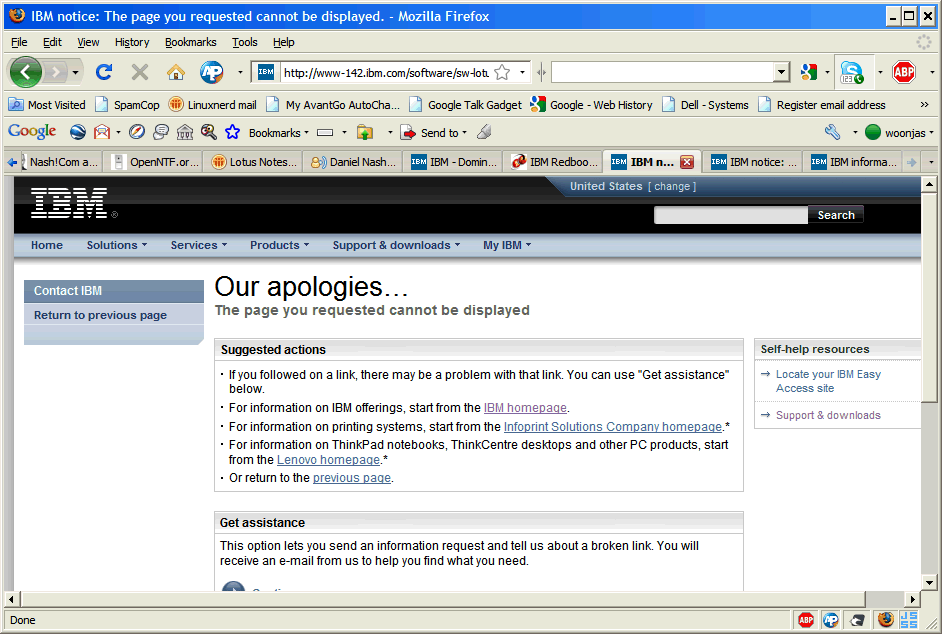The image size is (942, 634).
Task: Click the Google search engine icon in navigation toolbar
Action: [809, 72]
